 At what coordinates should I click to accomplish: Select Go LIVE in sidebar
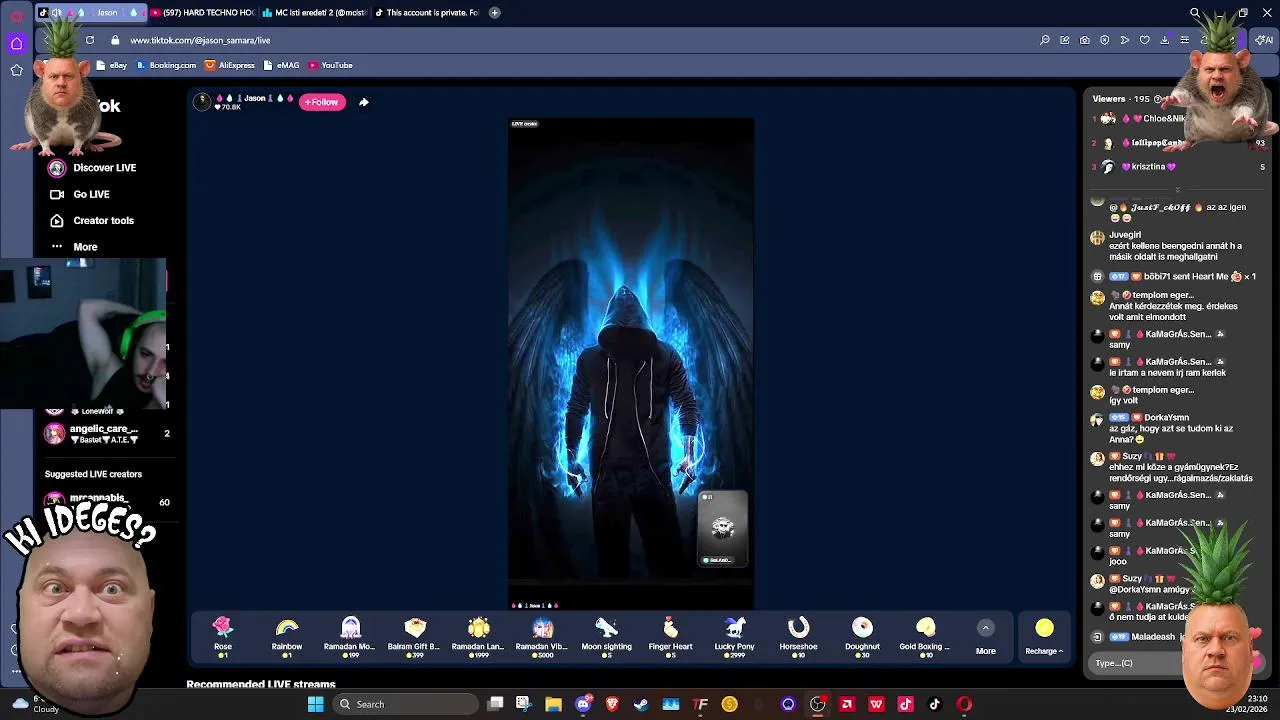click(79, 194)
